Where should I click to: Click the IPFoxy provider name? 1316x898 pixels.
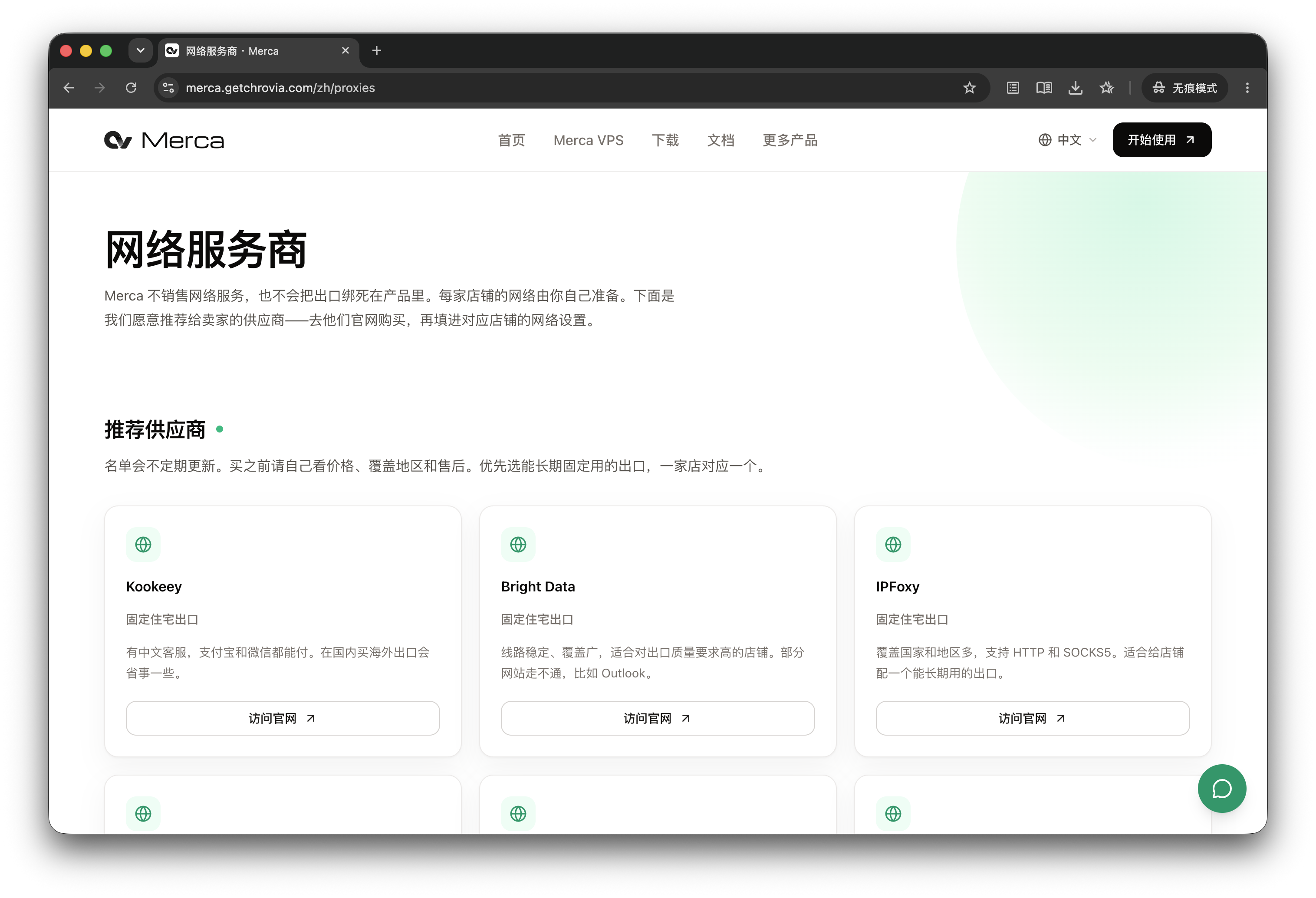tap(898, 586)
